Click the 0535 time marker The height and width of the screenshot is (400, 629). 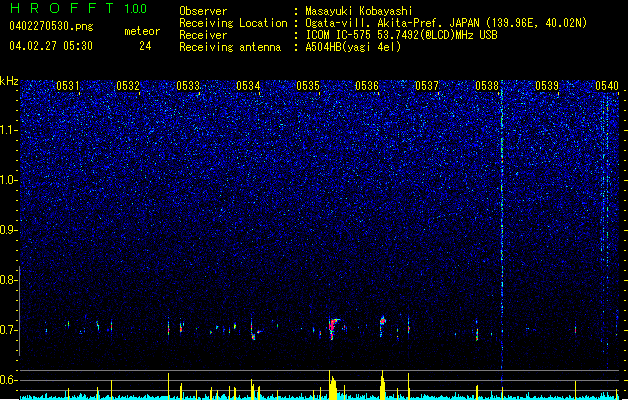(308, 86)
